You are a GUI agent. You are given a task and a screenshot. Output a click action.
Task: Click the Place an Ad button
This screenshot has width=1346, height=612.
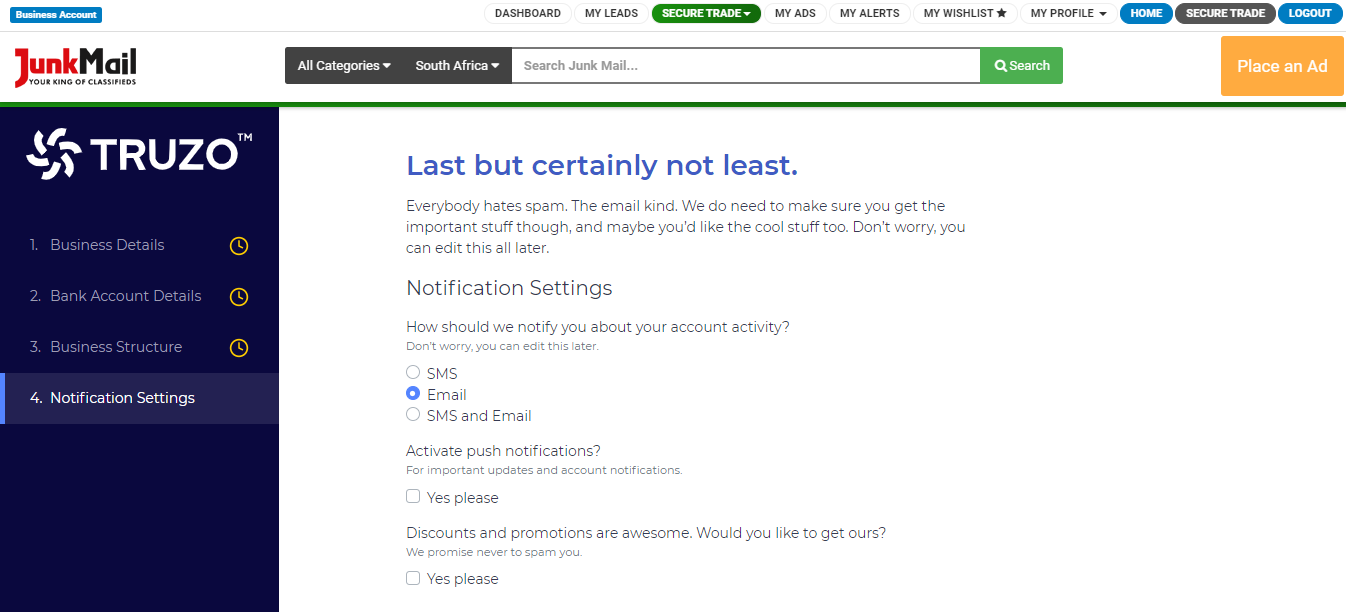1281,65
